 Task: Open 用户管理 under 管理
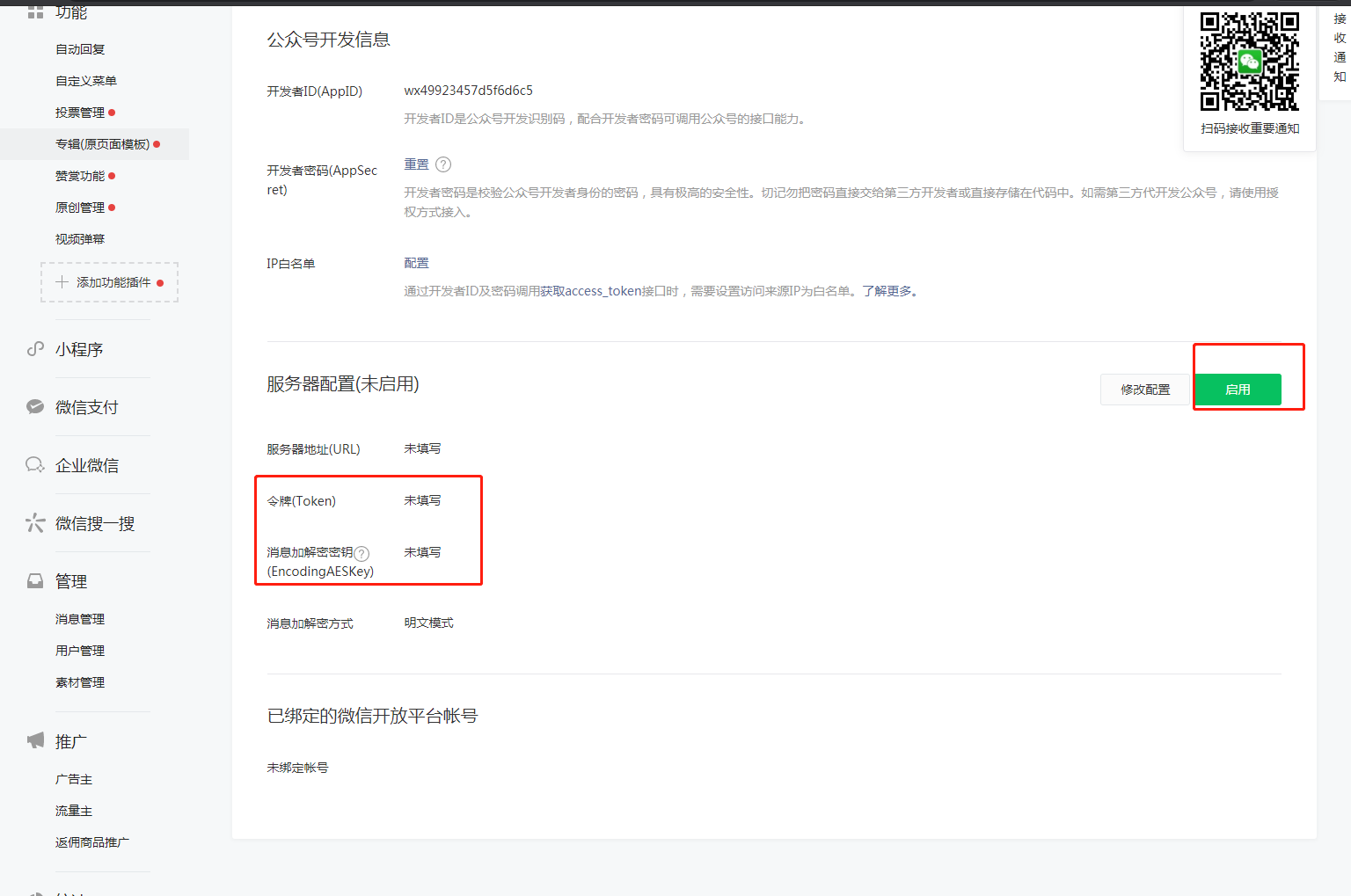(x=80, y=651)
